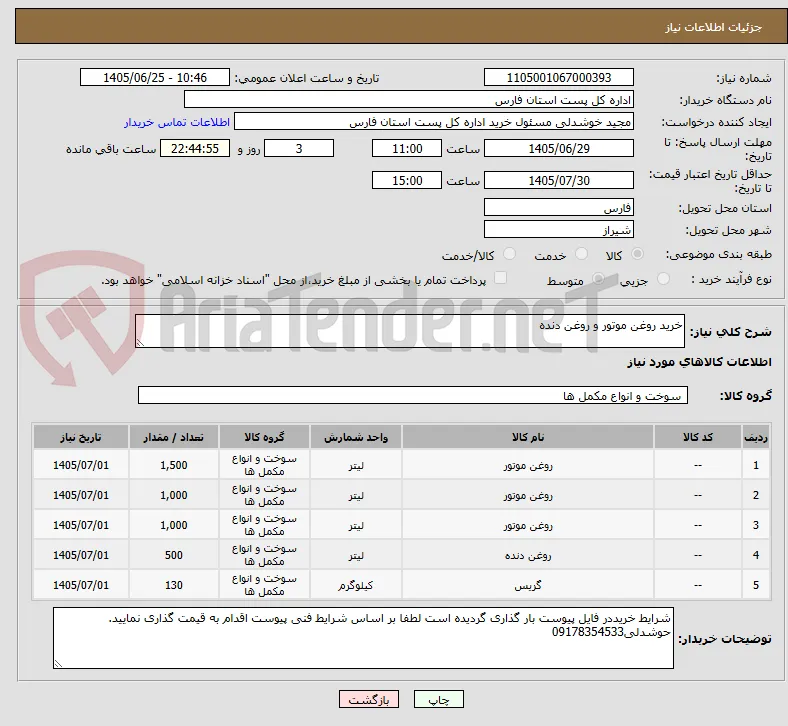
Task: Select the خدمت radio button
Action: pos(581,254)
